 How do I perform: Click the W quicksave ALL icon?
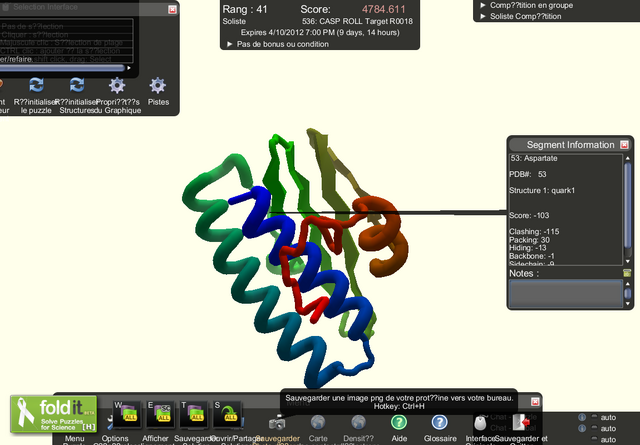click(x=128, y=414)
